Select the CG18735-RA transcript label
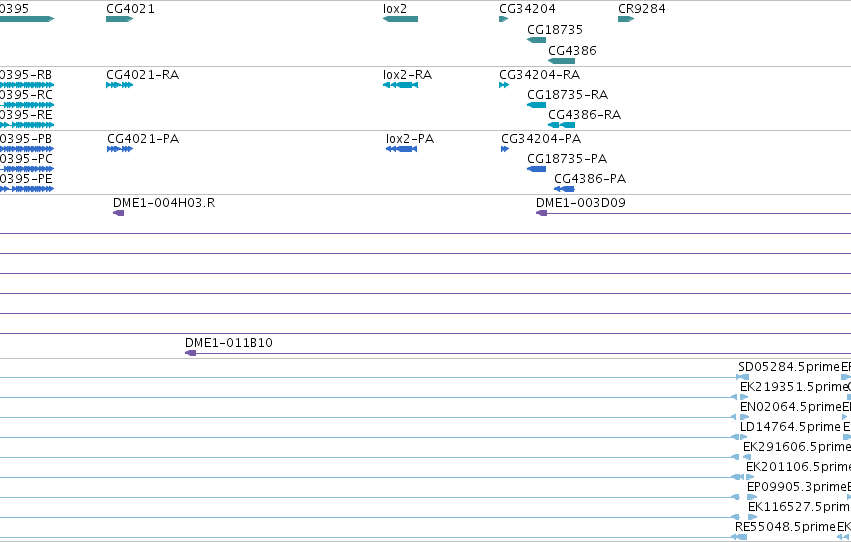 [x=567, y=94]
